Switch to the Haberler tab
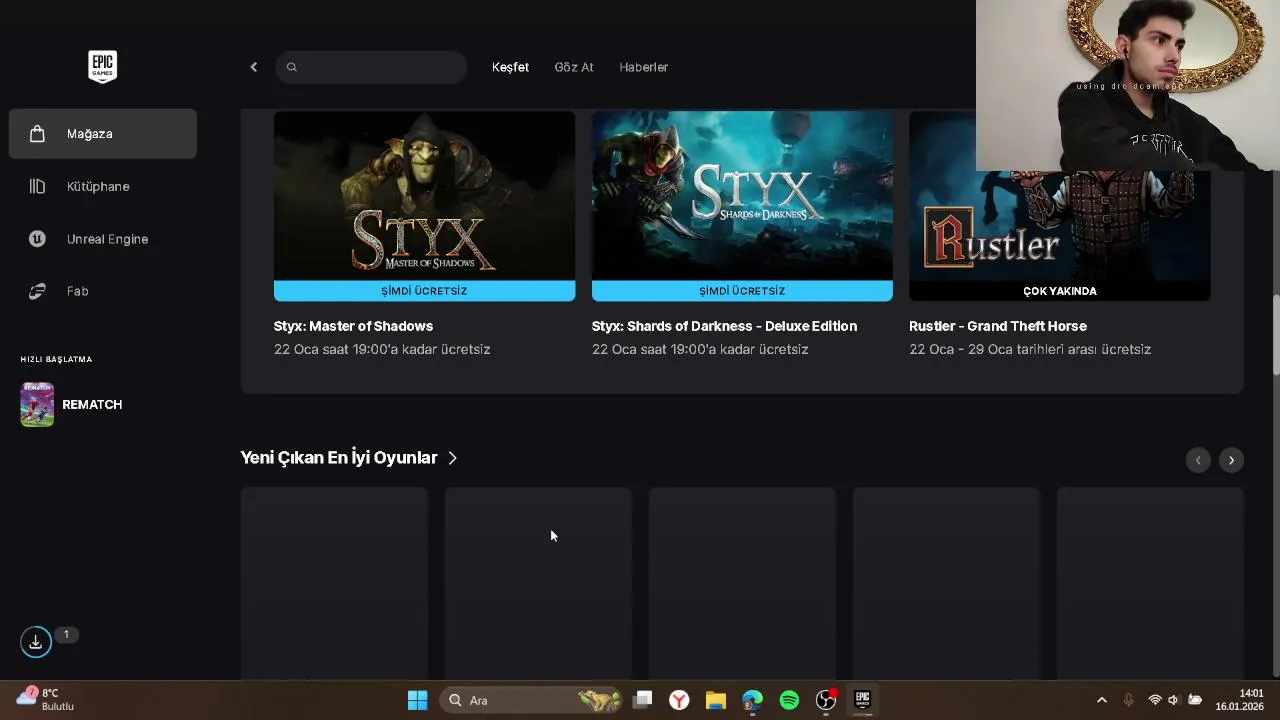Viewport: 1280px width, 720px height. pyautogui.click(x=643, y=67)
